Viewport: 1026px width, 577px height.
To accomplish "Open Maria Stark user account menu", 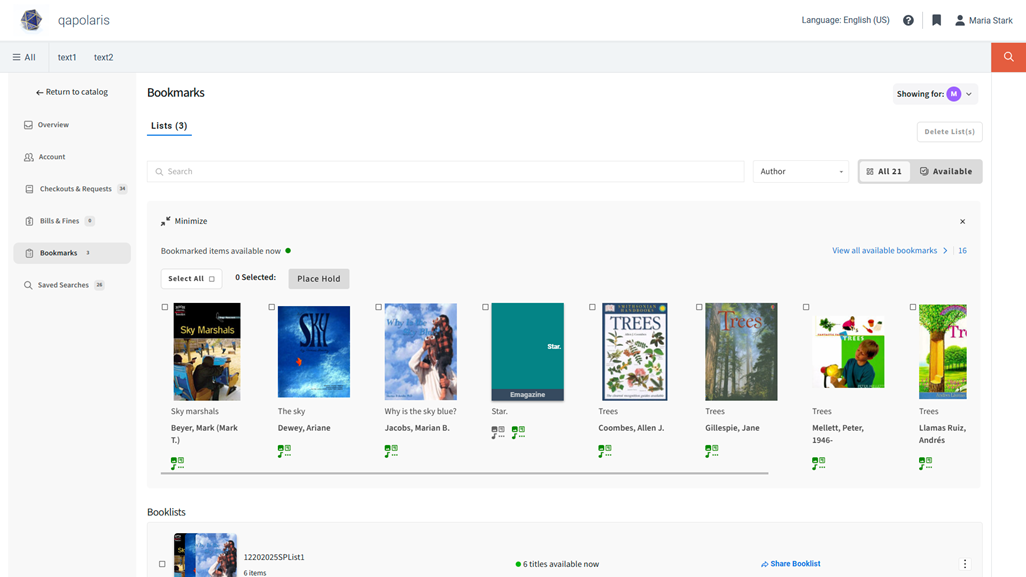I will pyautogui.click(x=983, y=20).
